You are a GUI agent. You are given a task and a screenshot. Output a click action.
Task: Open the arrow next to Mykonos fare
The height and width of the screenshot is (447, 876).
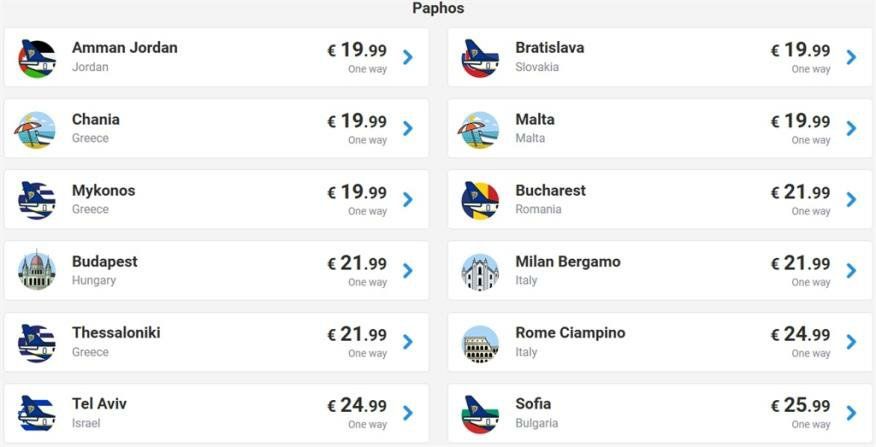tap(408, 200)
